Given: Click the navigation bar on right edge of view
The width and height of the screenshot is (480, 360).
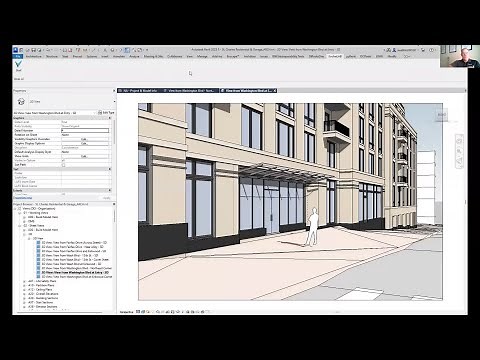Looking at the screenshot, I should tap(459, 152).
